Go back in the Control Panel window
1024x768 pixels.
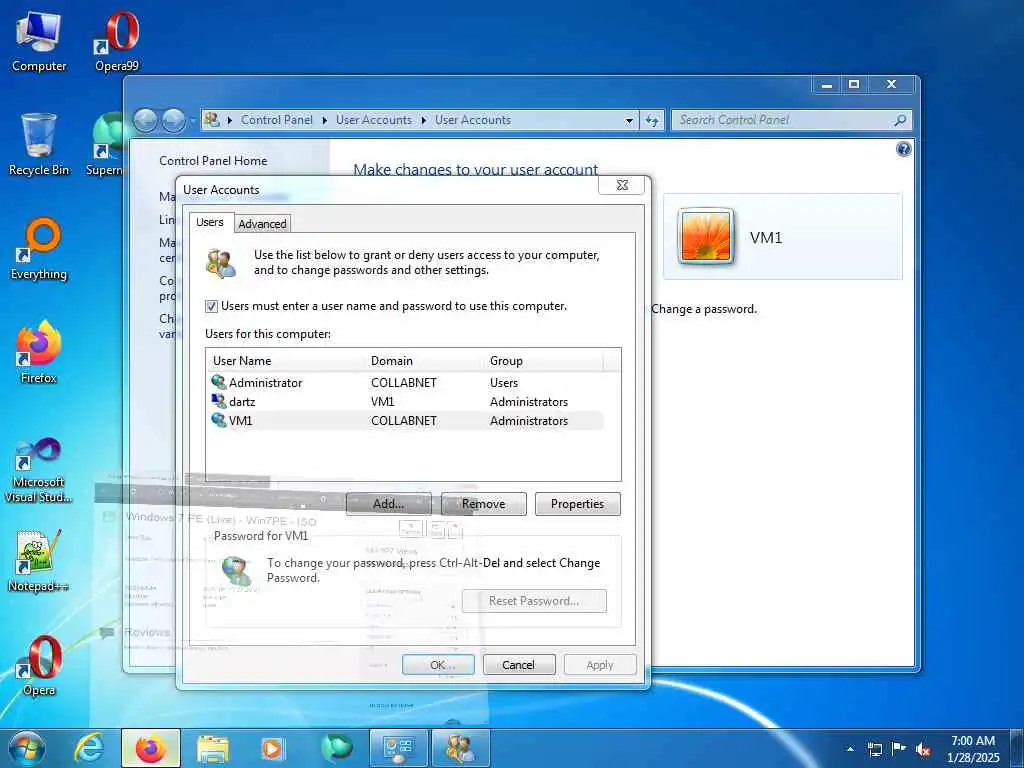(146, 120)
